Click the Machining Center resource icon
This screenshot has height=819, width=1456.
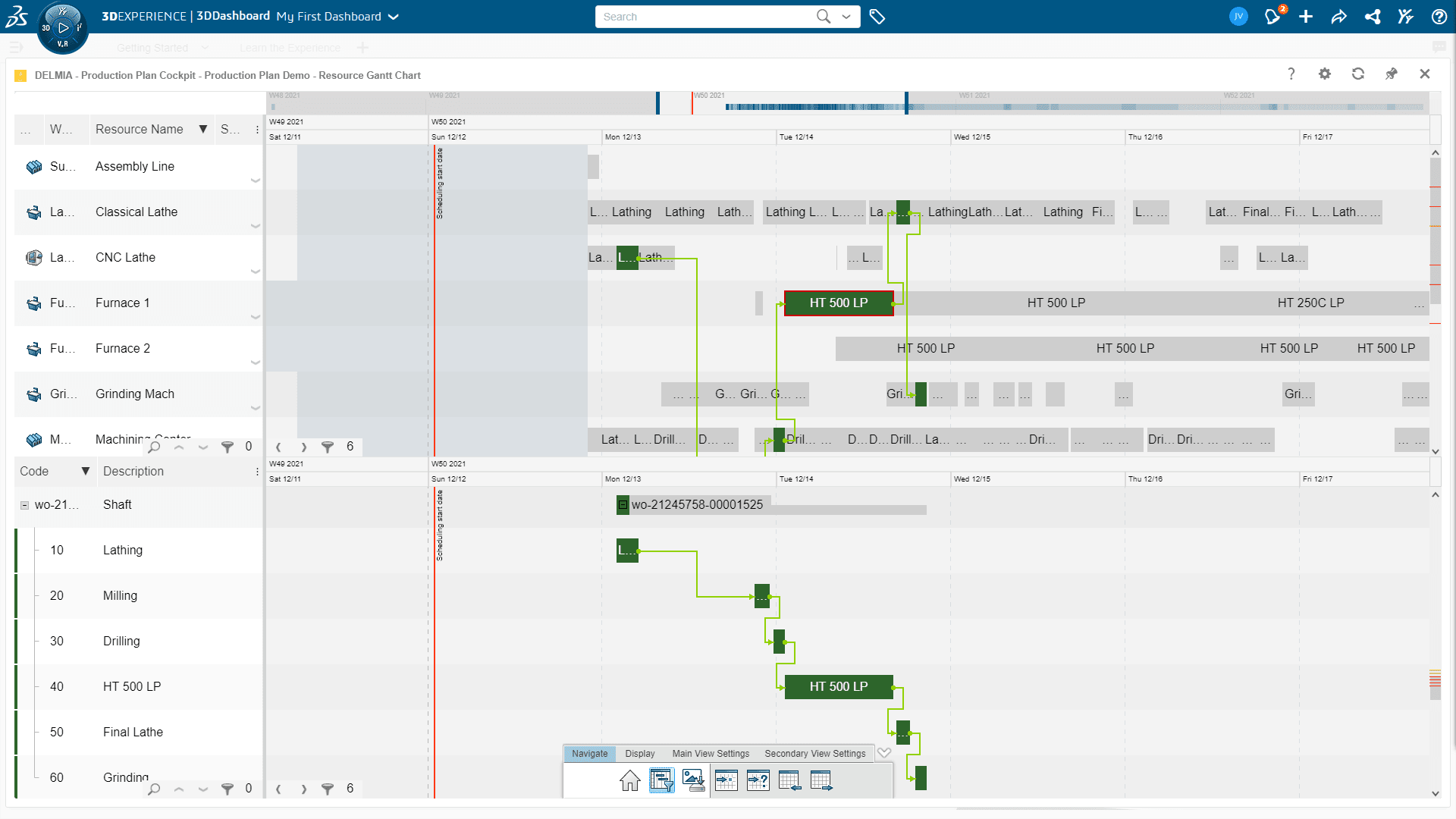pos(33,438)
